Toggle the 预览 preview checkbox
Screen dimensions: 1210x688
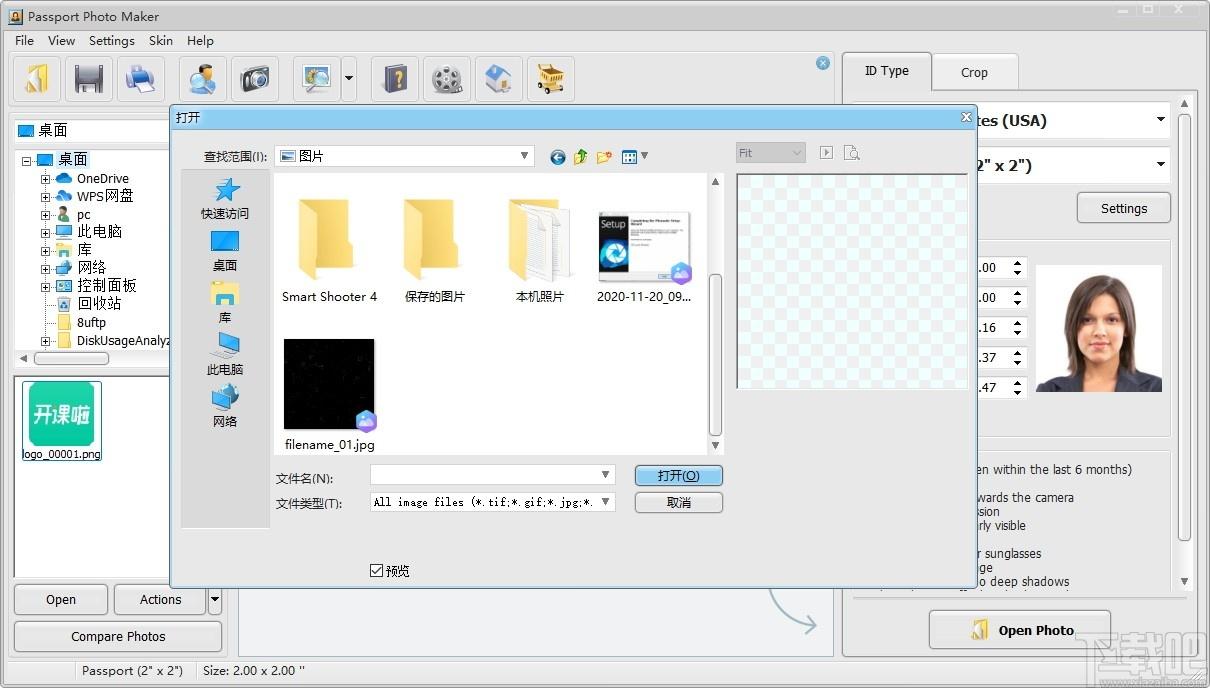pos(377,571)
